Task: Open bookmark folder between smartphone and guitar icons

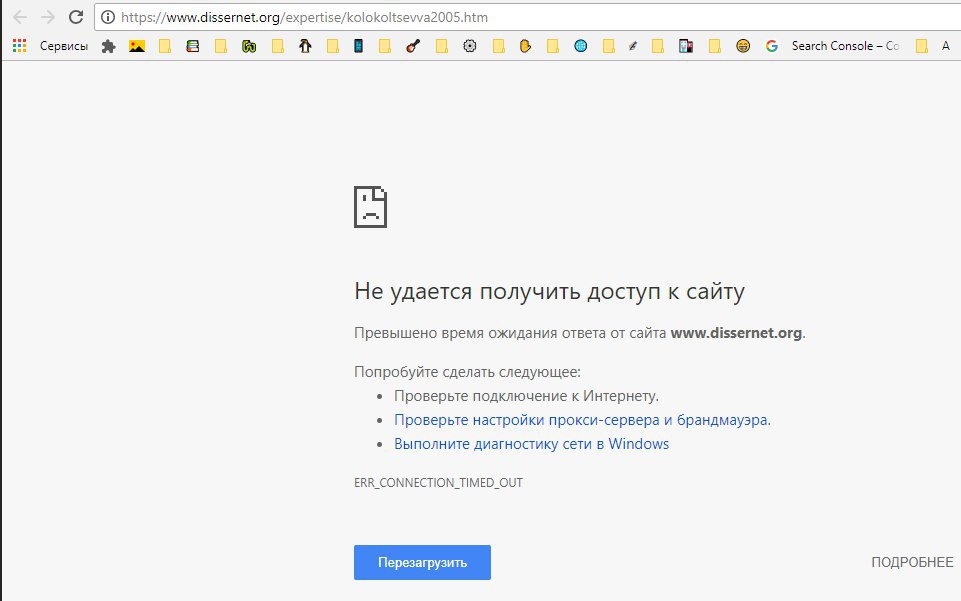Action: [x=385, y=46]
